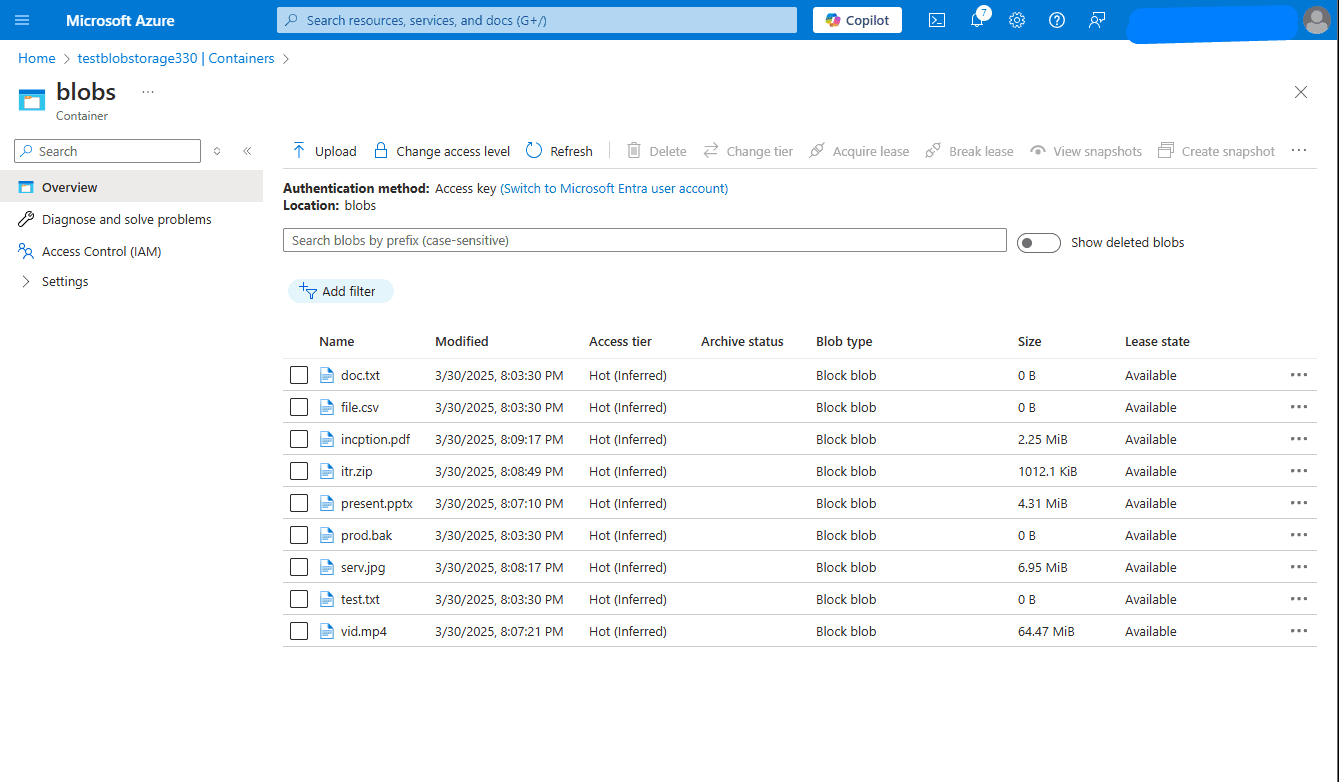The width and height of the screenshot is (1339, 782).
Task: Open the context menu for present.pptx row
Action: click(1299, 503)
